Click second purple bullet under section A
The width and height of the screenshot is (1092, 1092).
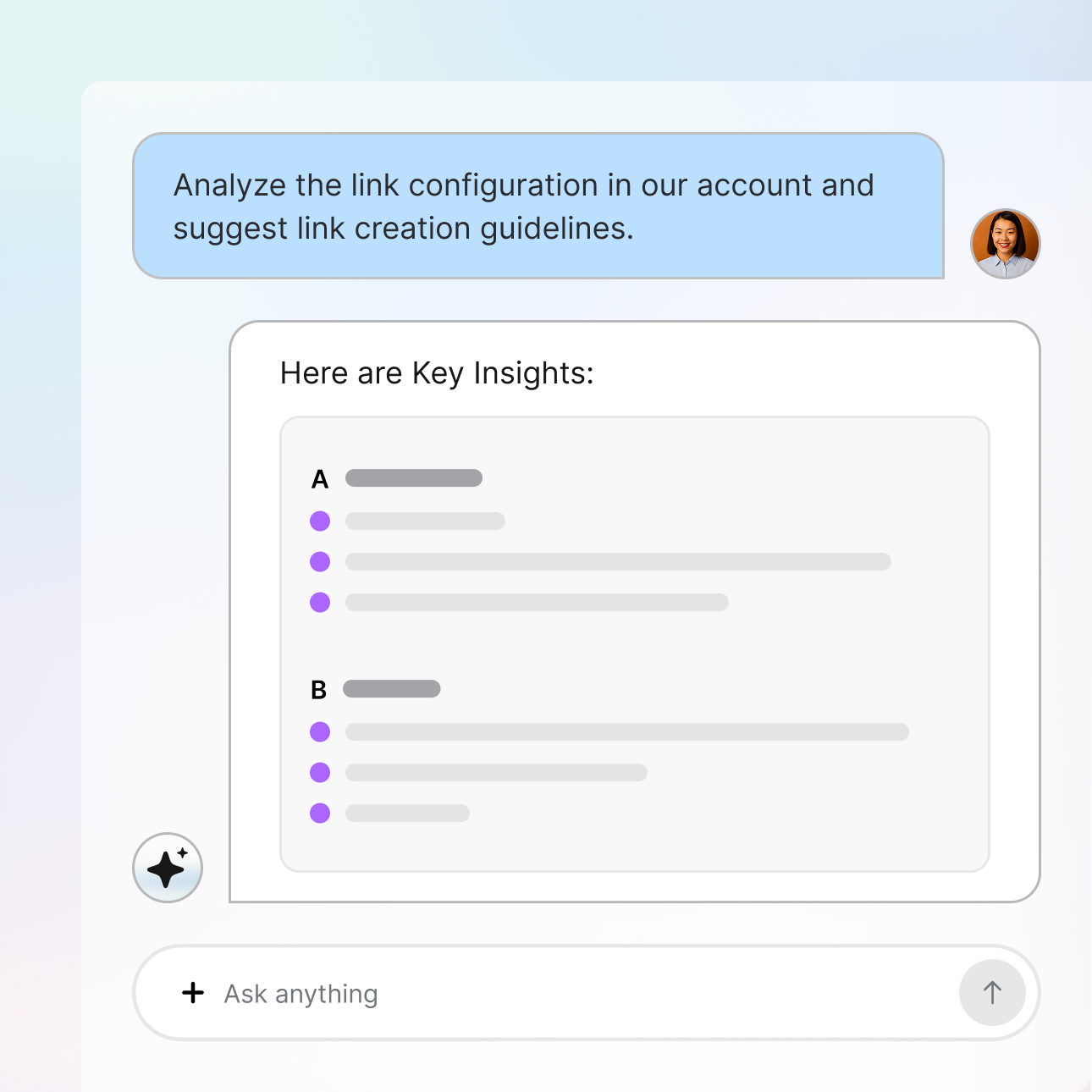tap(320, 561)
